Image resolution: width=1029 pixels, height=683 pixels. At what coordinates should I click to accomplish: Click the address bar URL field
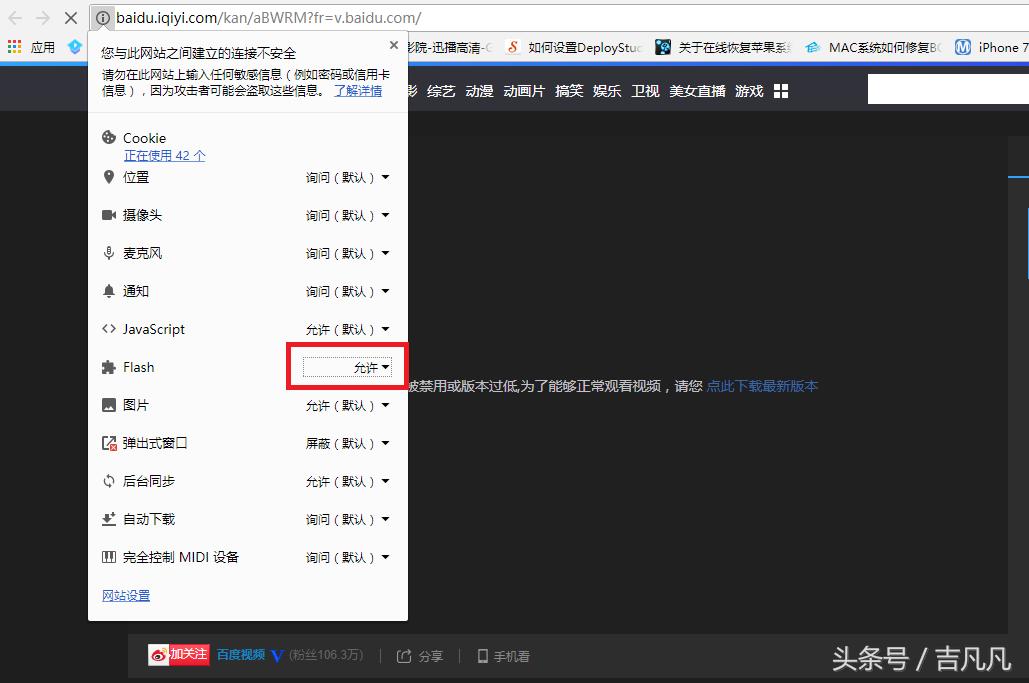[270, 17]
